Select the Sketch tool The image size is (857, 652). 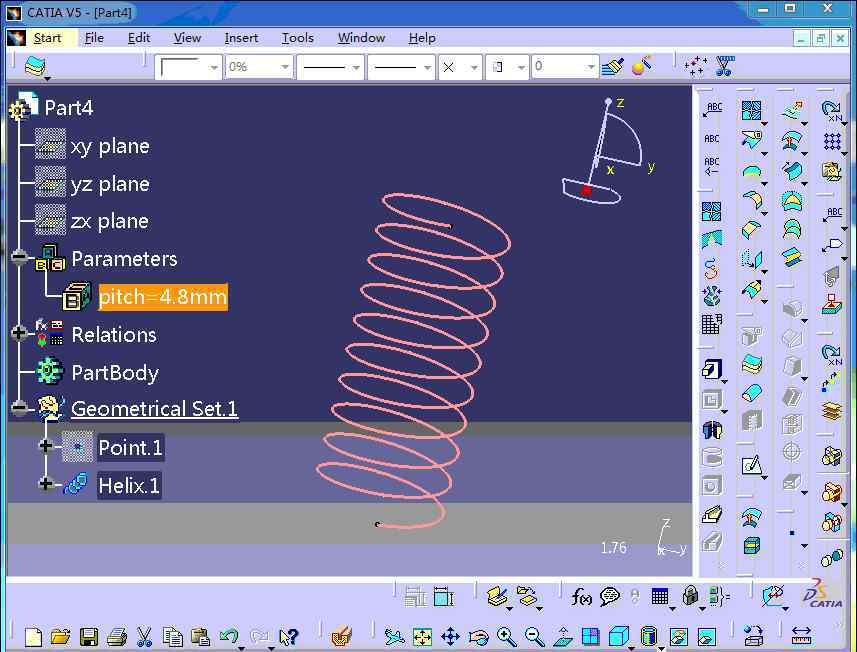752,465
